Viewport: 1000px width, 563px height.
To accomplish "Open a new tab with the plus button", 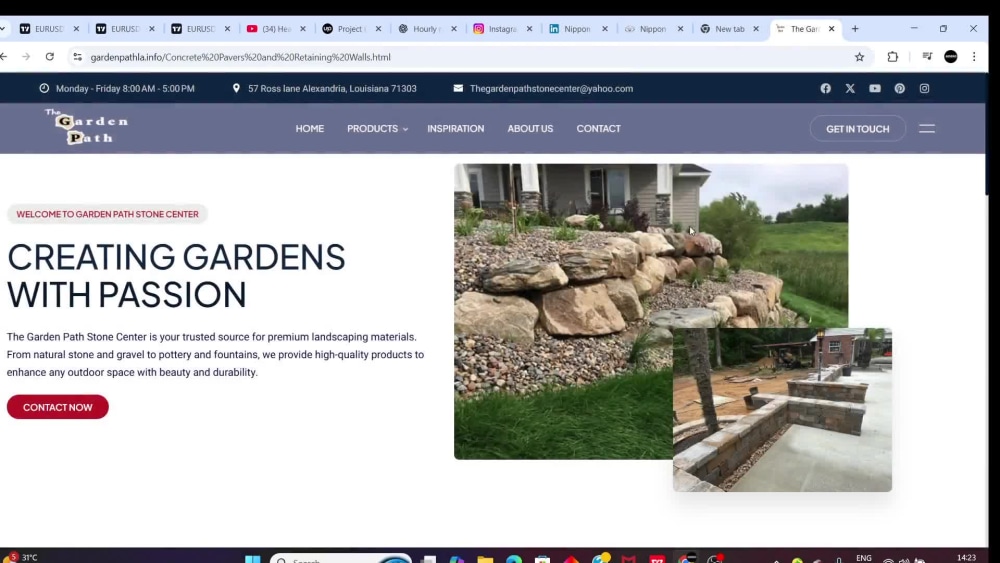I will [855, 29].
